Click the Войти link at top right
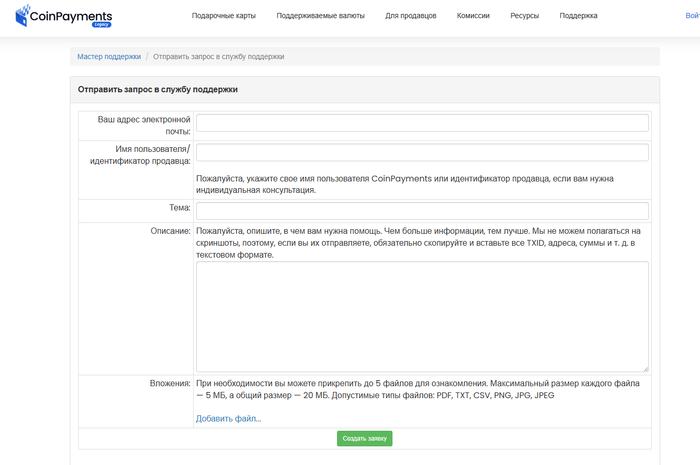 [692, 16]
